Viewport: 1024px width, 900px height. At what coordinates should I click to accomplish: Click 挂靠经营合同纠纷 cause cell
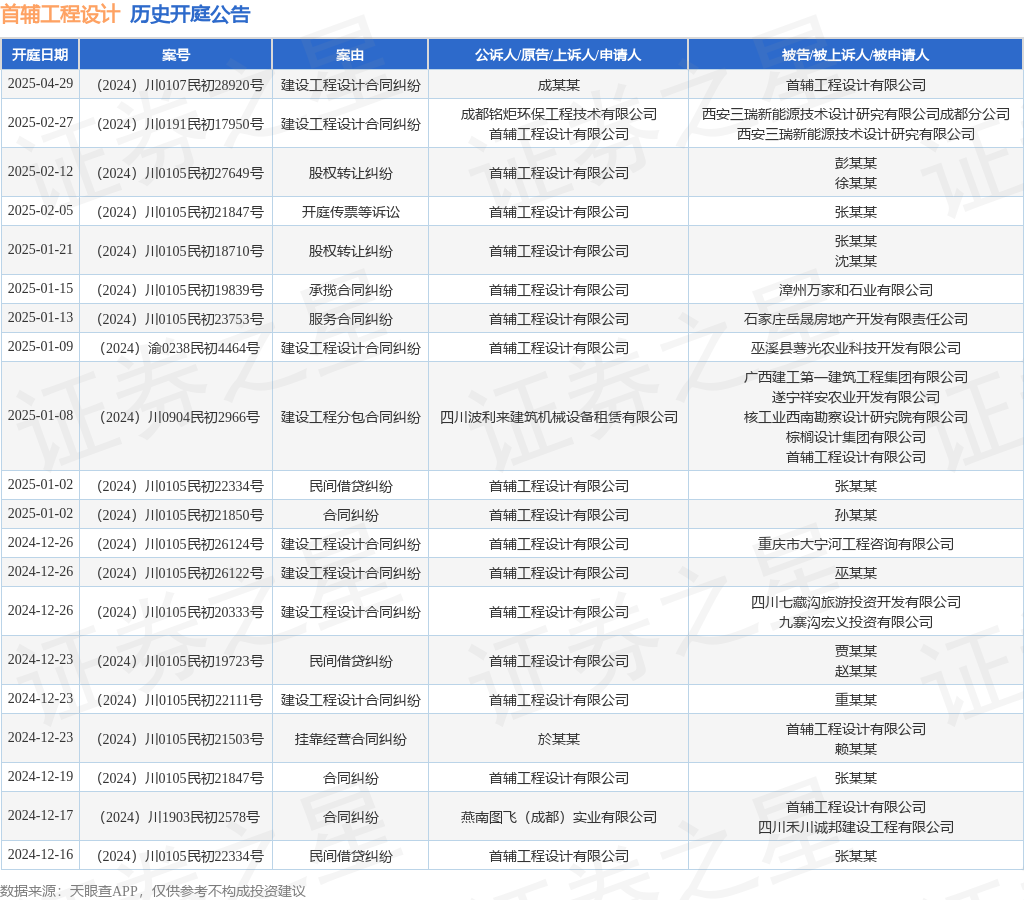coord(351,739)
